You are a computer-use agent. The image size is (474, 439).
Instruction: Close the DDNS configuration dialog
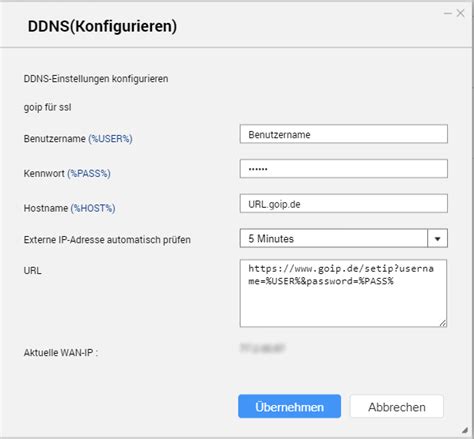(x=461, y=13)
